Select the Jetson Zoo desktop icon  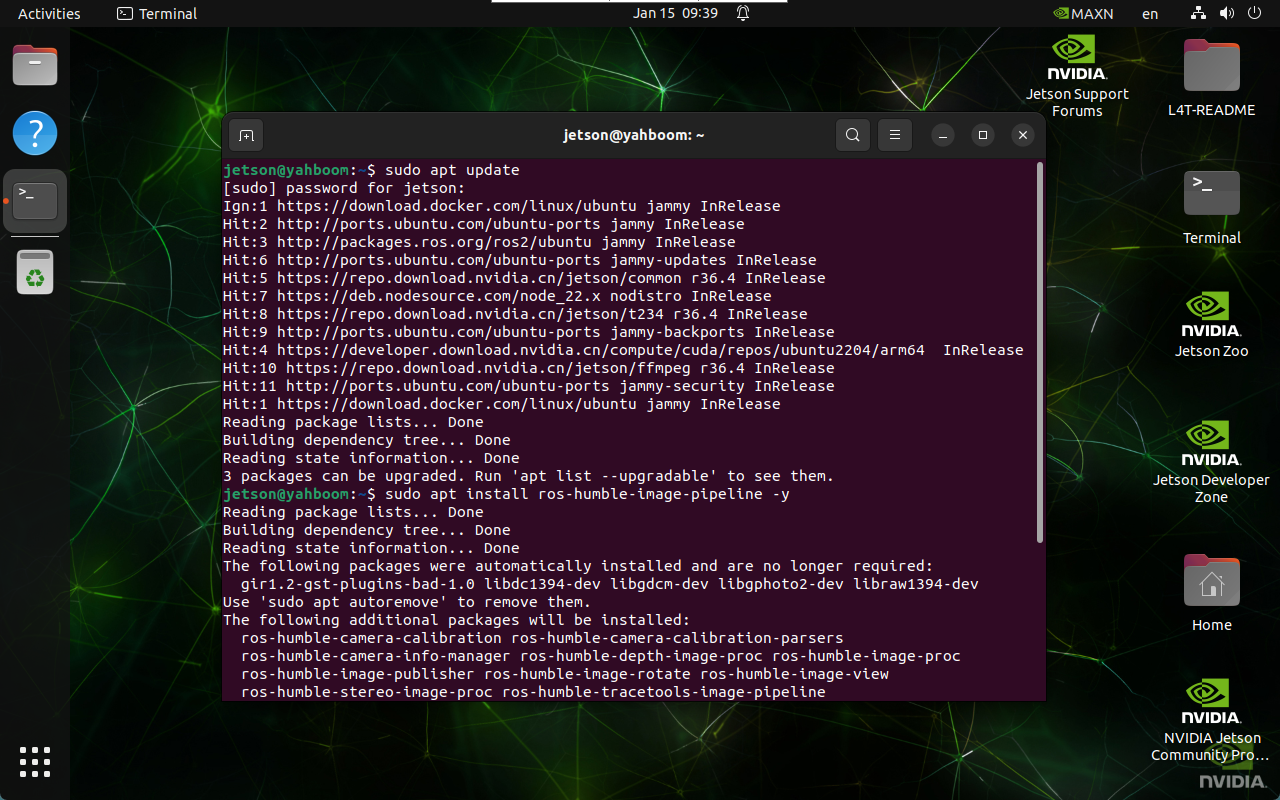[x=1211, y=324]
